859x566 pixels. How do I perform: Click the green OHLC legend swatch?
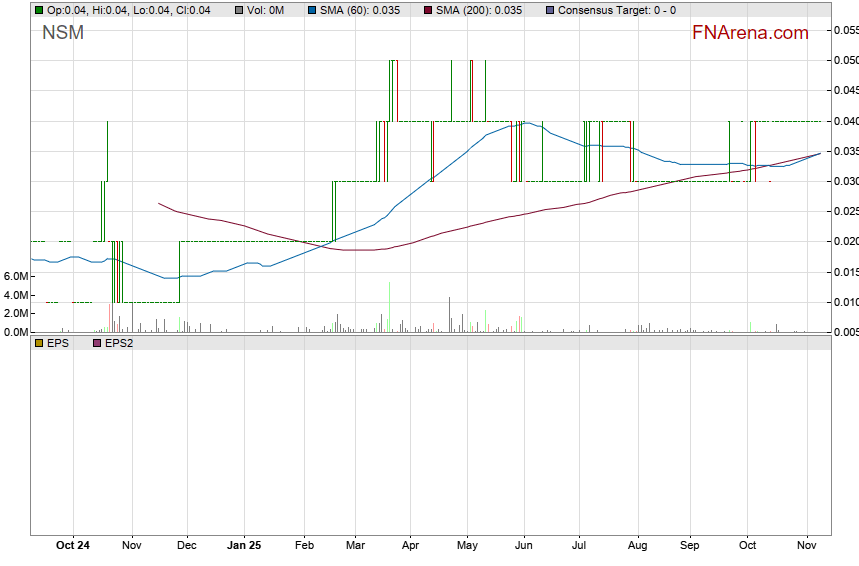pyautogui.click(x=39, y=10)
